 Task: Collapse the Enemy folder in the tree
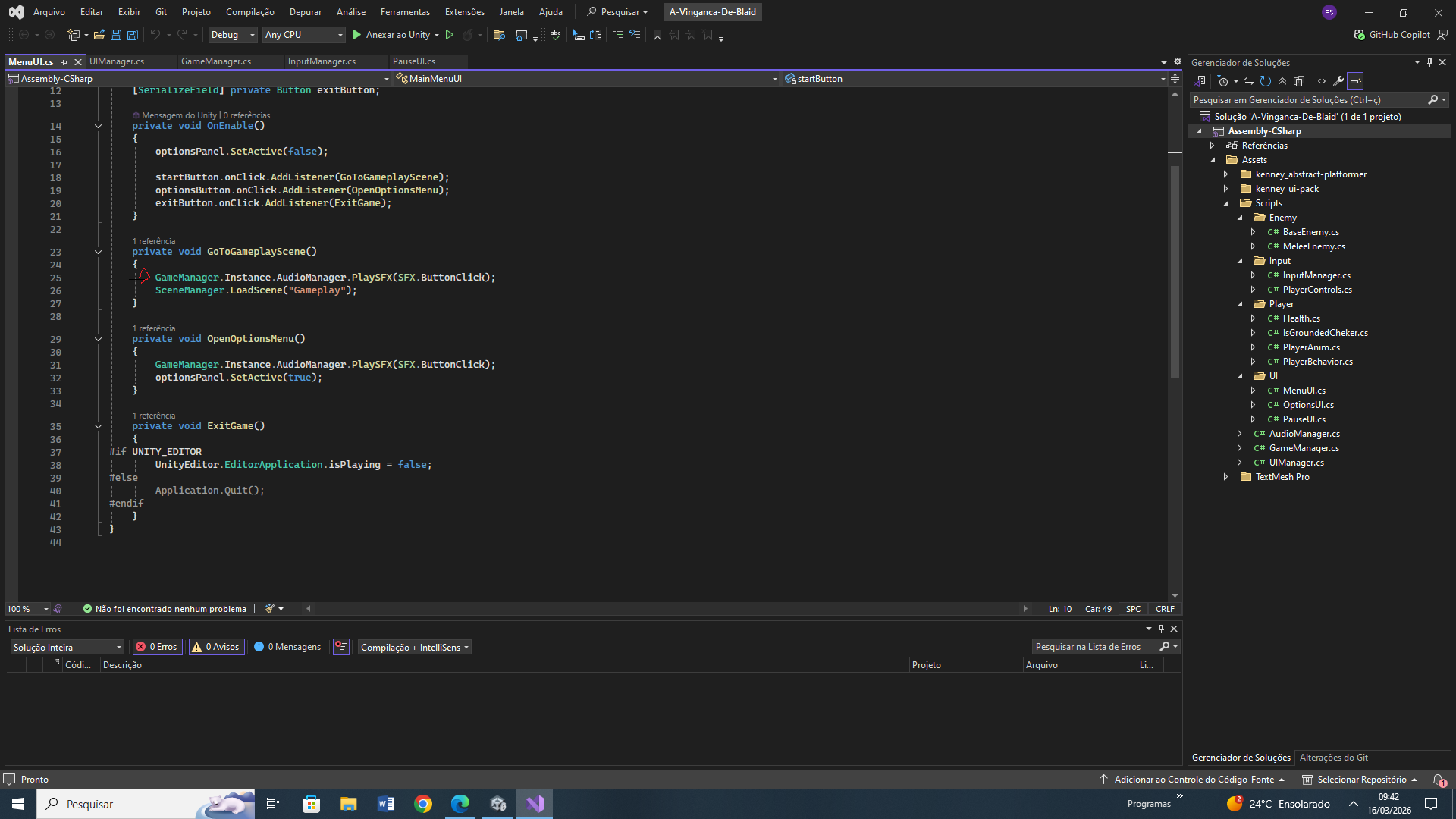(x=1241, y=218)
